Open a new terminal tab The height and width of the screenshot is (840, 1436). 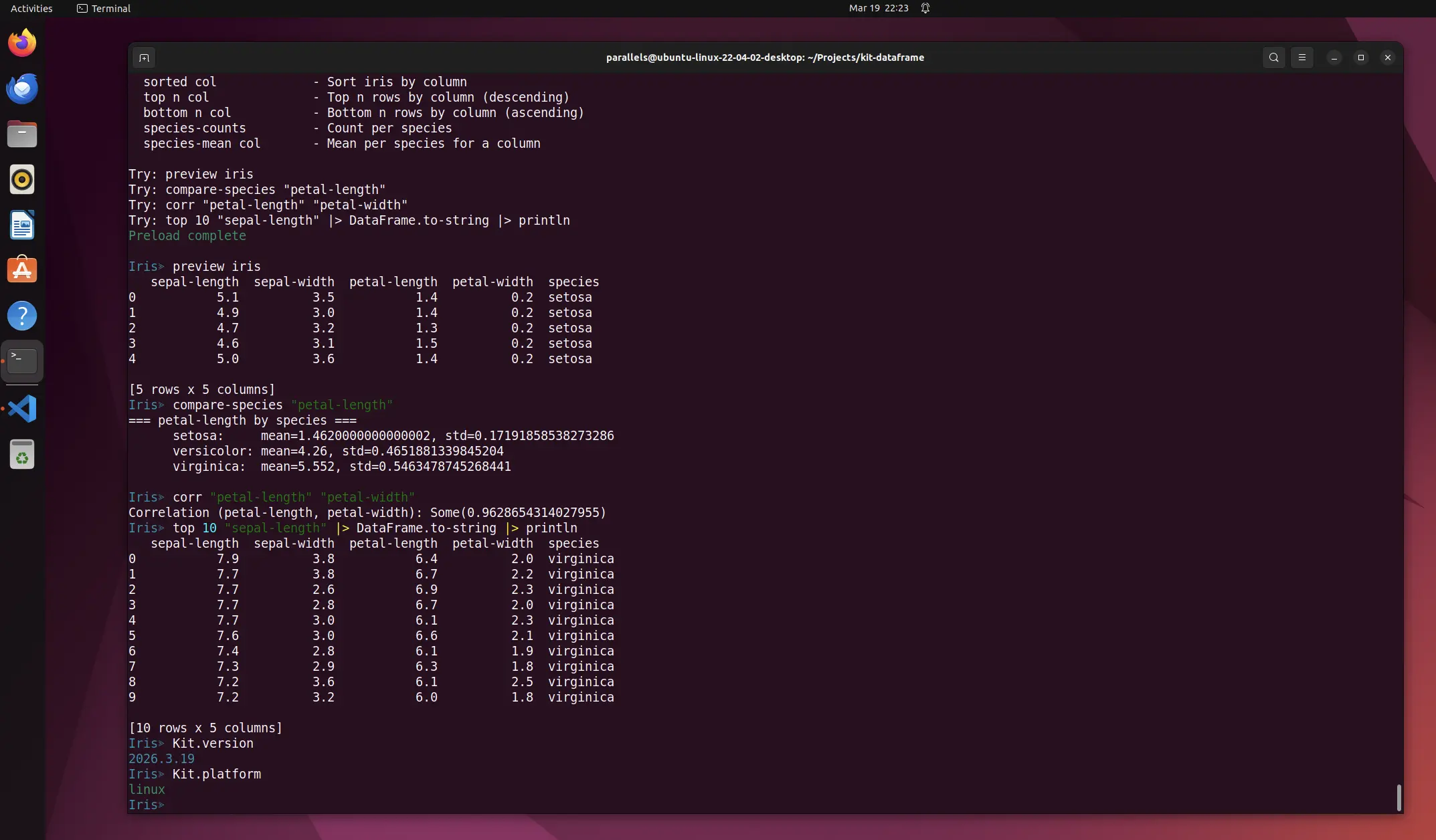[x=144, y=58]
